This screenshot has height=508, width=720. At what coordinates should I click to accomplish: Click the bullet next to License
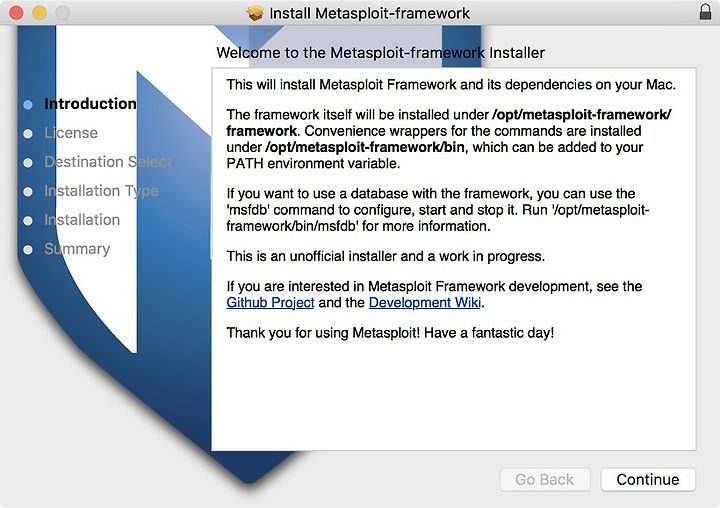coord(28,134)
